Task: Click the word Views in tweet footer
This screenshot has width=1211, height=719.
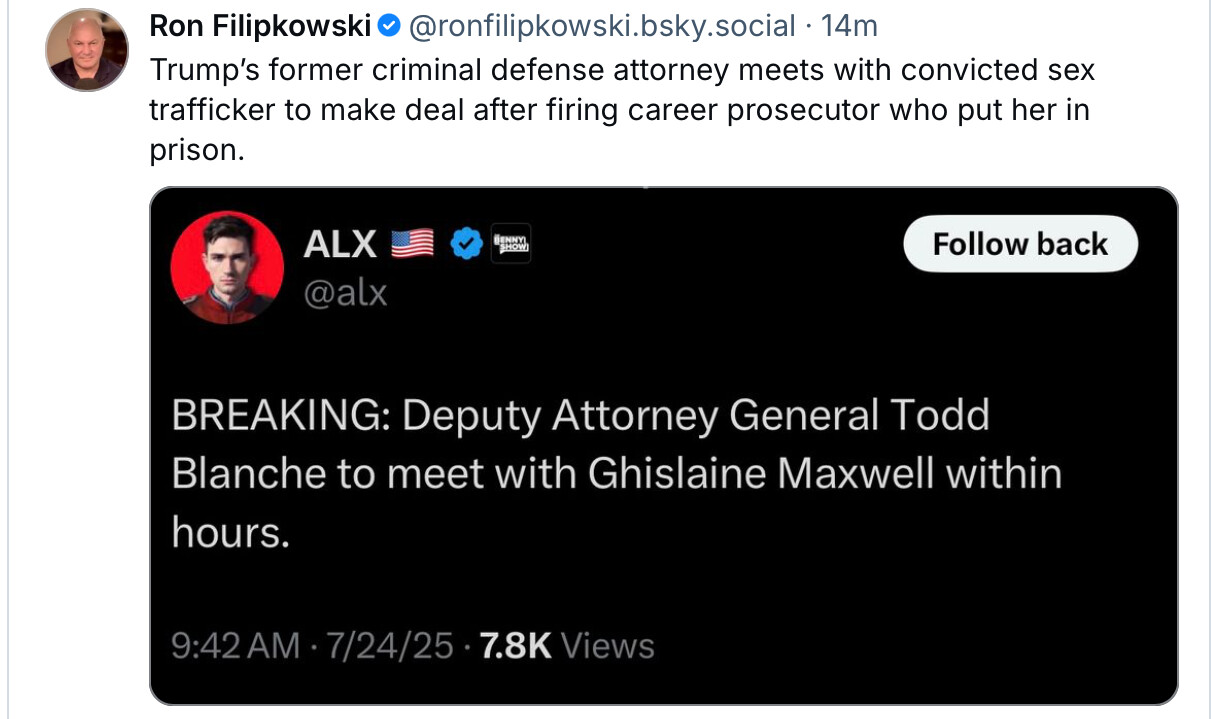Action: coord(608,645)
